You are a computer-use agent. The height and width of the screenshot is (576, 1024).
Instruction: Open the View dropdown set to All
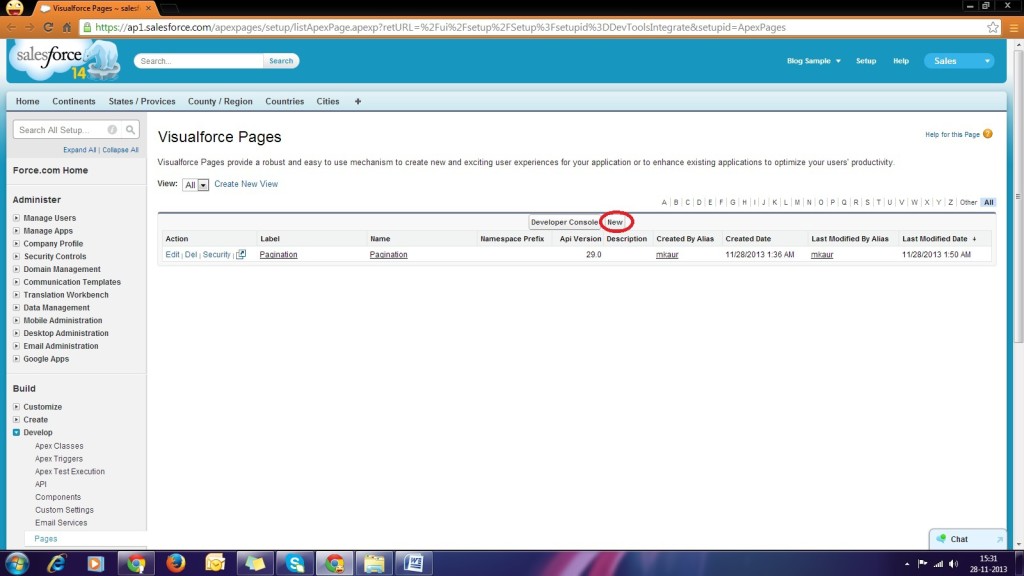(x=195, y=185)
